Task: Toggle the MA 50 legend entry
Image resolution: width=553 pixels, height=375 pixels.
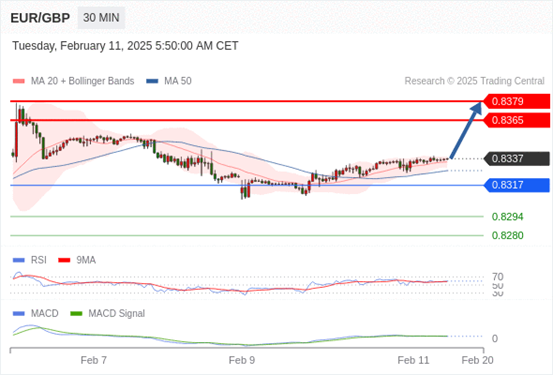Action: 169,81
